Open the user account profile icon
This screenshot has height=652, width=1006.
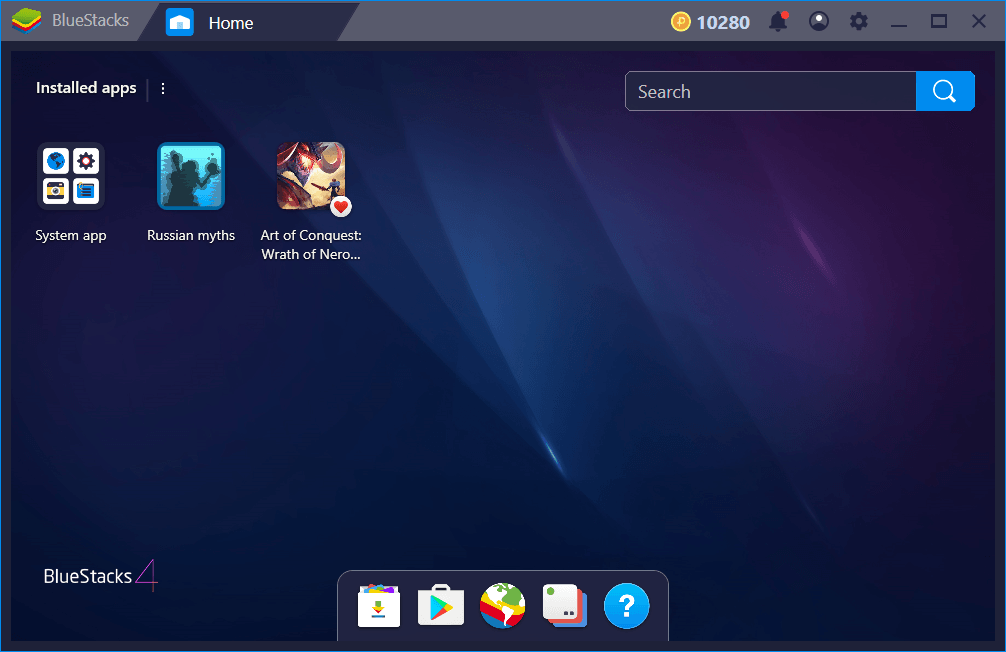click(x=818, y=20)
